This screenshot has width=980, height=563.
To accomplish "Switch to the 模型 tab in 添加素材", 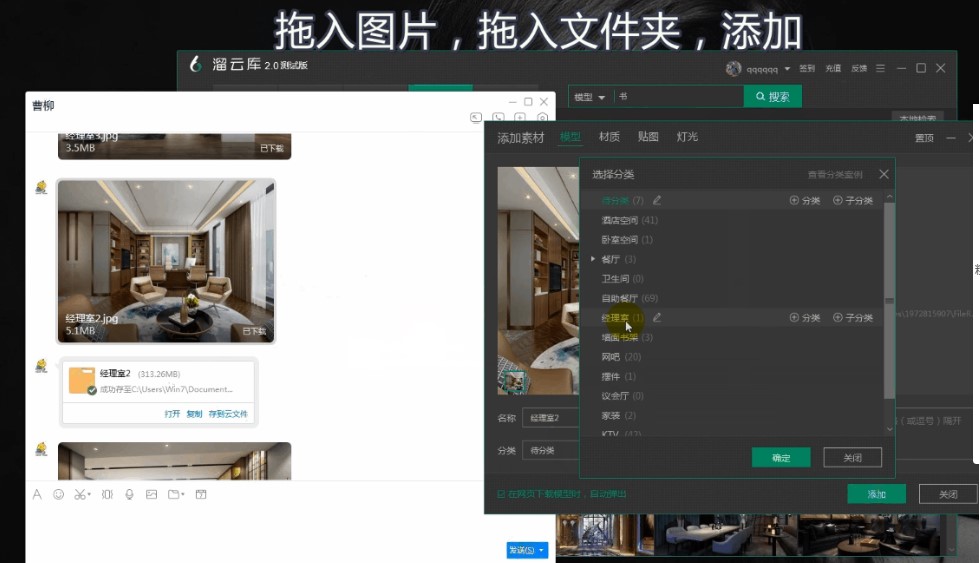I will tap(569, 137).
